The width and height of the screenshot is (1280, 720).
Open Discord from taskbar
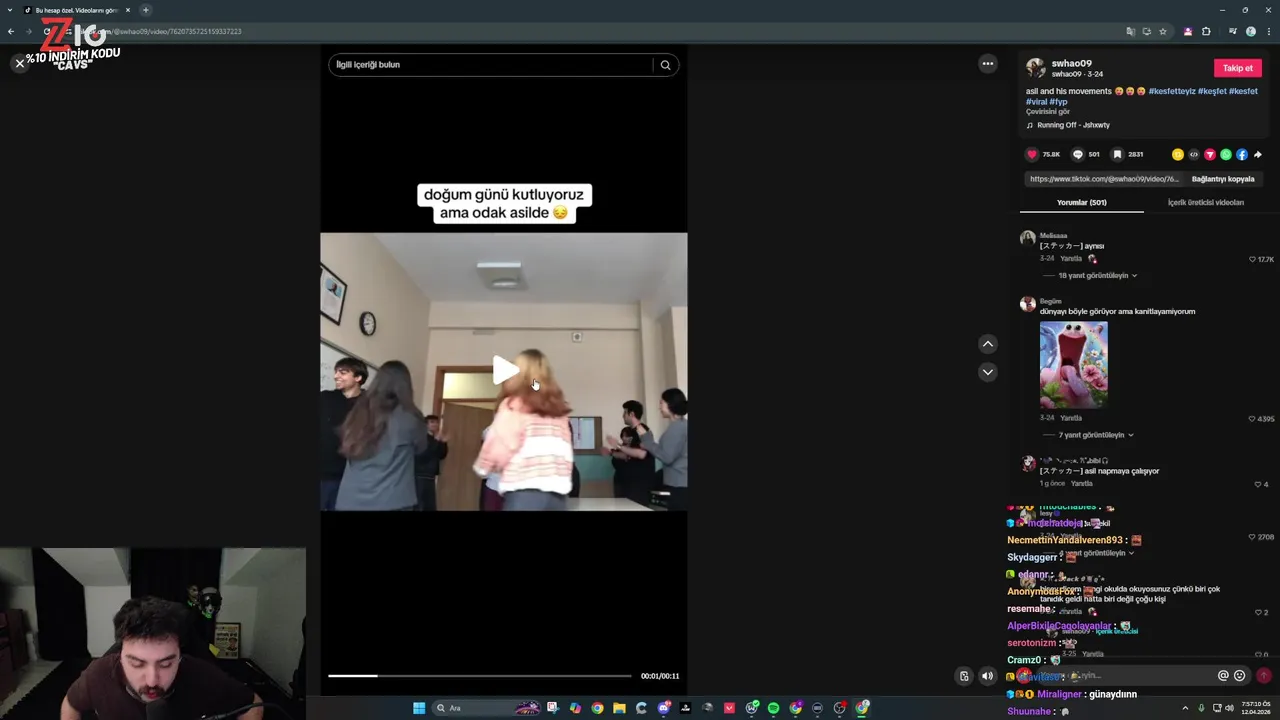tap(663, 708)
